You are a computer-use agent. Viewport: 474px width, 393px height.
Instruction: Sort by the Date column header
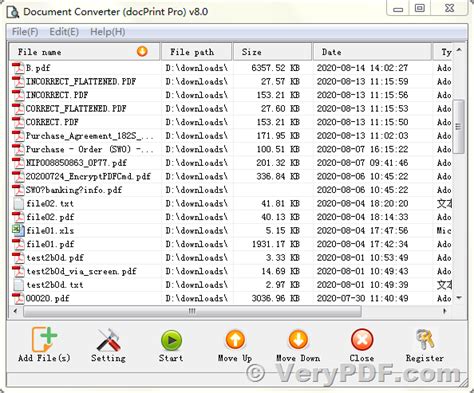(373, 52)
